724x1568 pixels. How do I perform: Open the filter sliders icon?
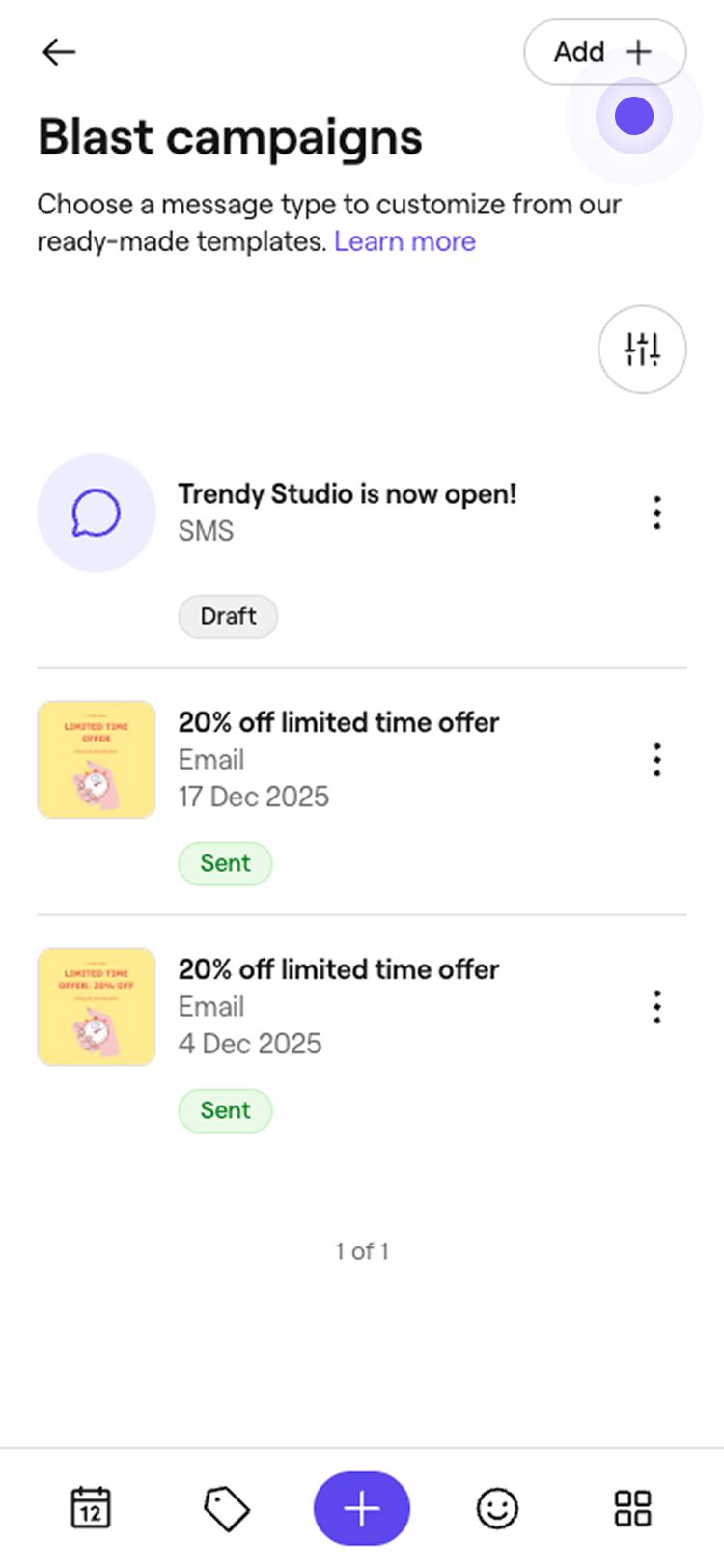pyautogui.click(x=642, y=350)
